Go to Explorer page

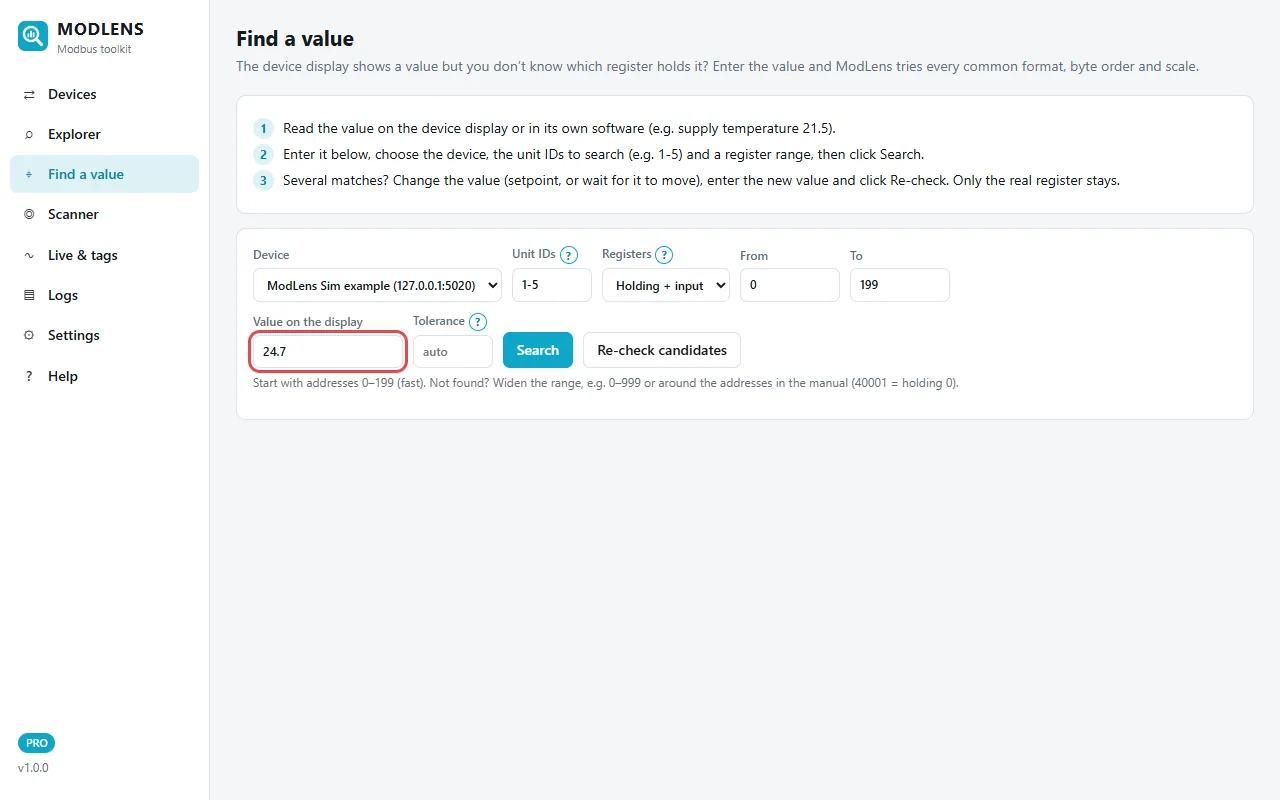[x=104, y=134]
